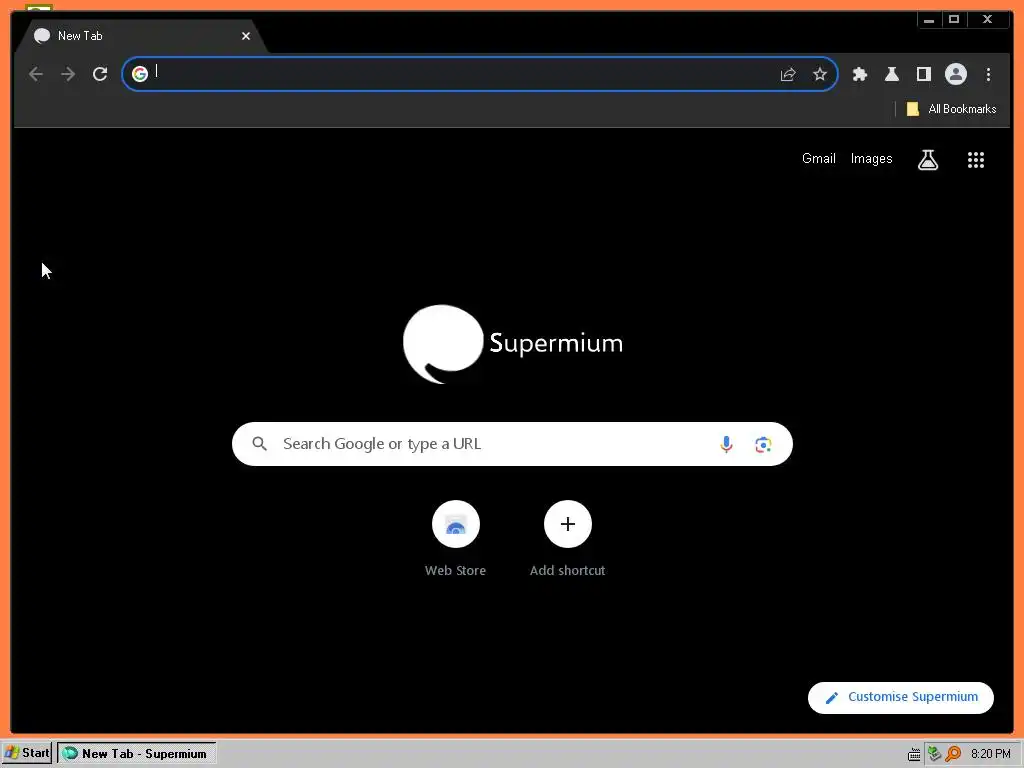The image size is (1024, 768).
Task: Maximize the Supermium window
Action: tap(954, 20)
